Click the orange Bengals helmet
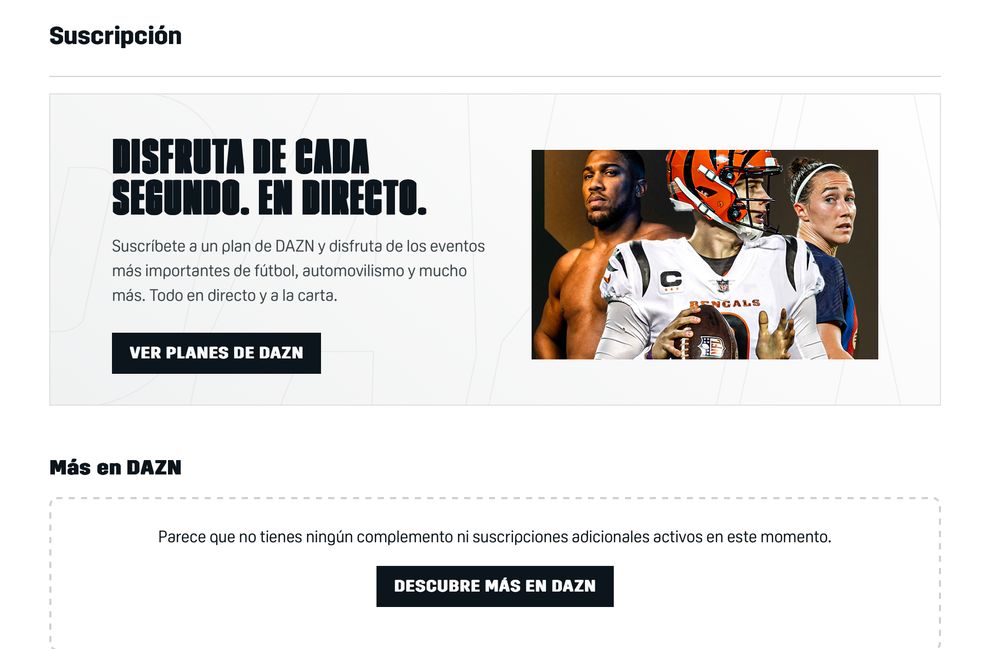Screen dimensions: 999x649 click(719, 183)
